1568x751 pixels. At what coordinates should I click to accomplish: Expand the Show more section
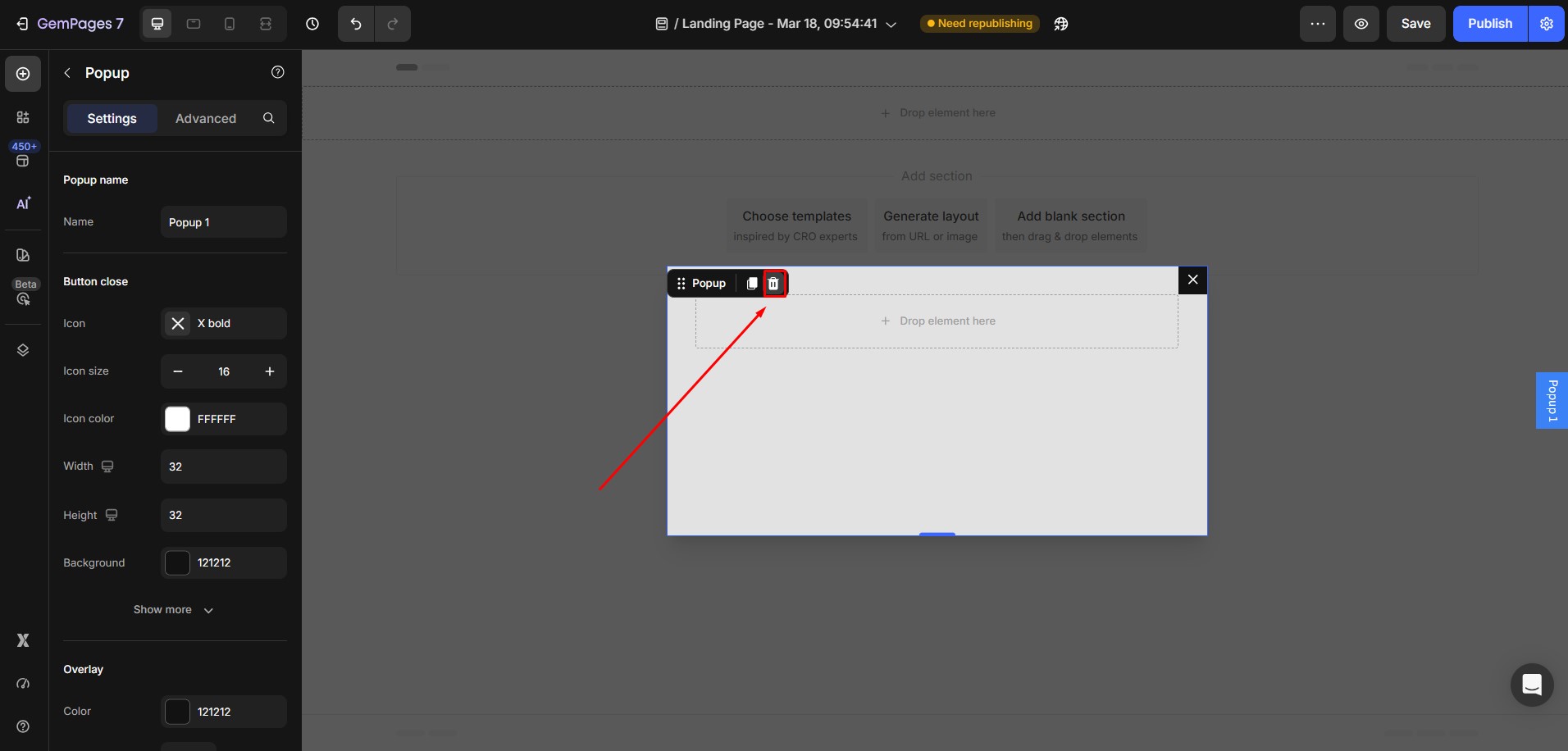point(173,610)
